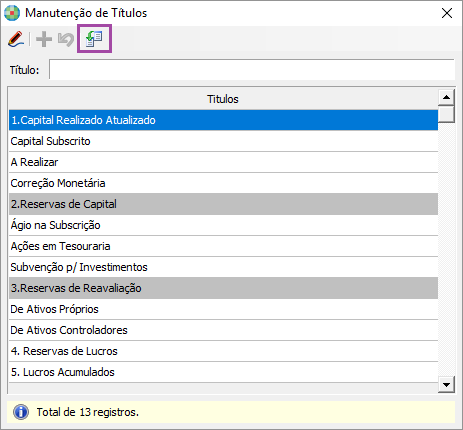Click the vertical scrollbar thumb
Viewport: 463px width, 430px height.
(446, 114)
